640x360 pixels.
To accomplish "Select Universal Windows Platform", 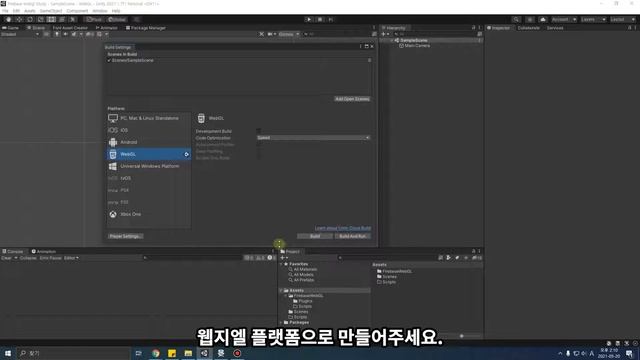I will click(x=149, y=166).
